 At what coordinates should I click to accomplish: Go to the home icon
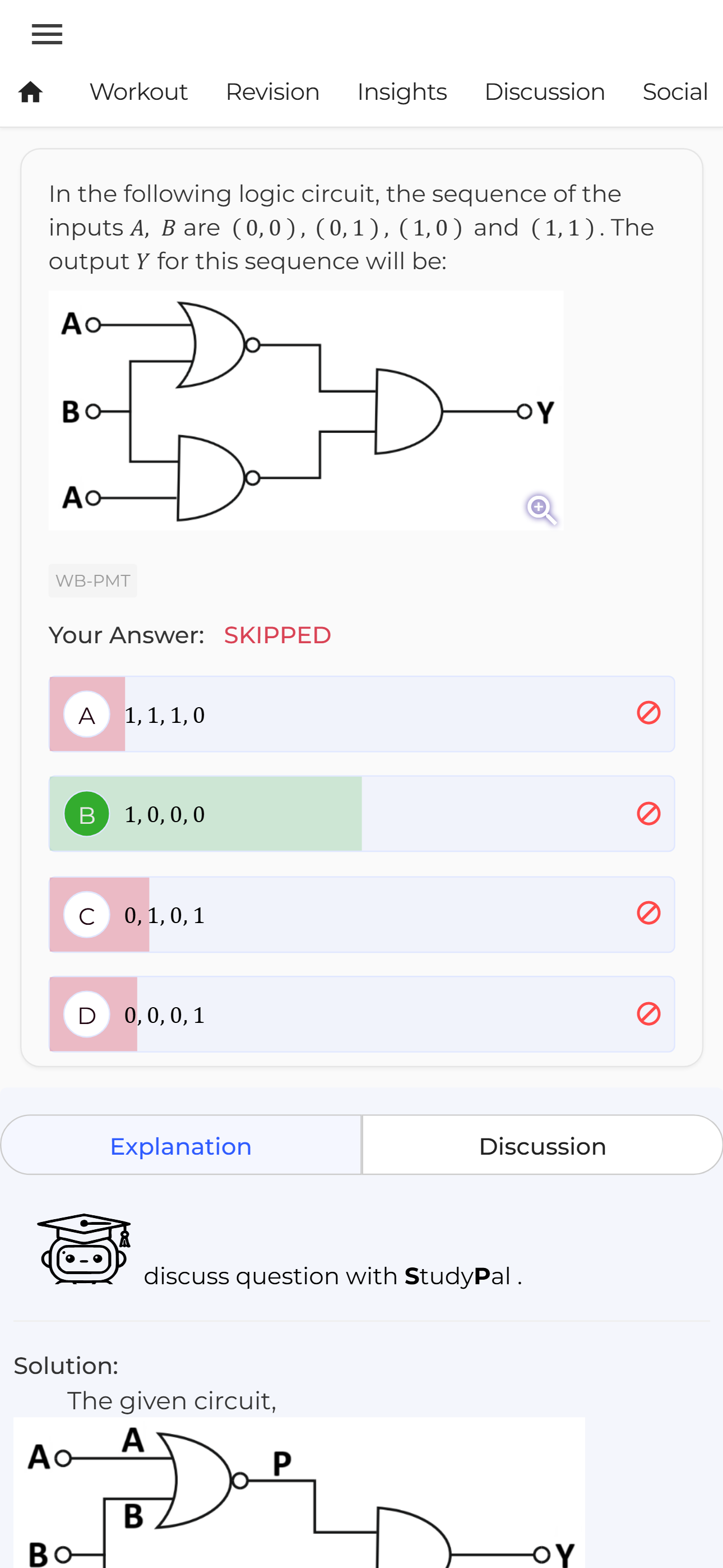[30, 92]
